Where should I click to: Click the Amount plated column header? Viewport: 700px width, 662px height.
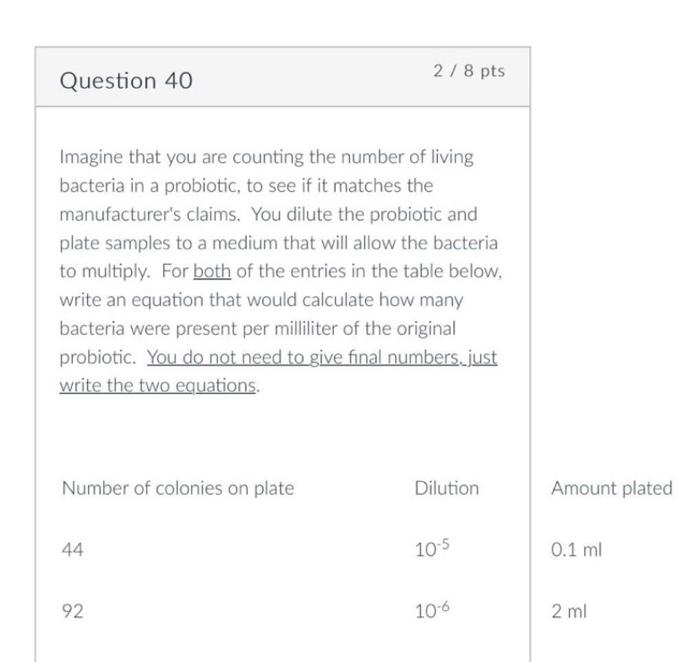611,488
